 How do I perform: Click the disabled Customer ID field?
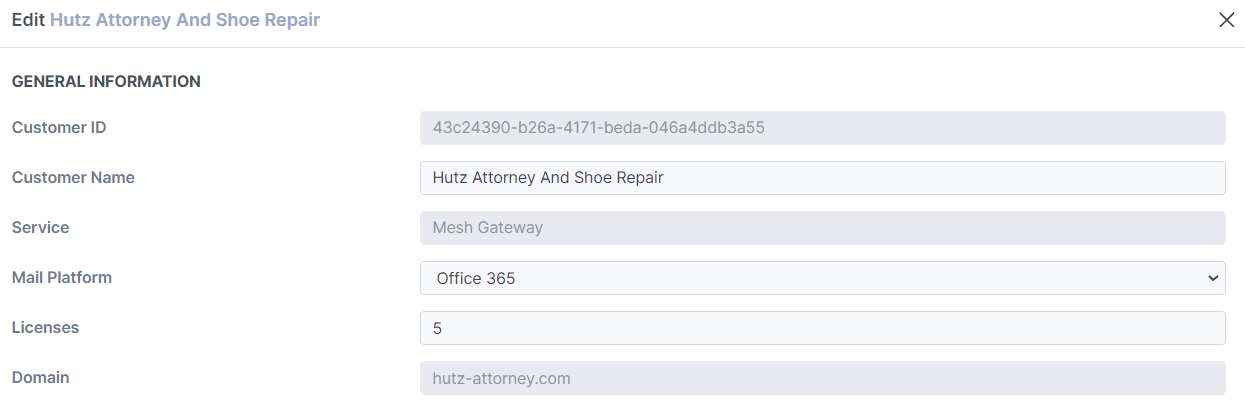822,128
